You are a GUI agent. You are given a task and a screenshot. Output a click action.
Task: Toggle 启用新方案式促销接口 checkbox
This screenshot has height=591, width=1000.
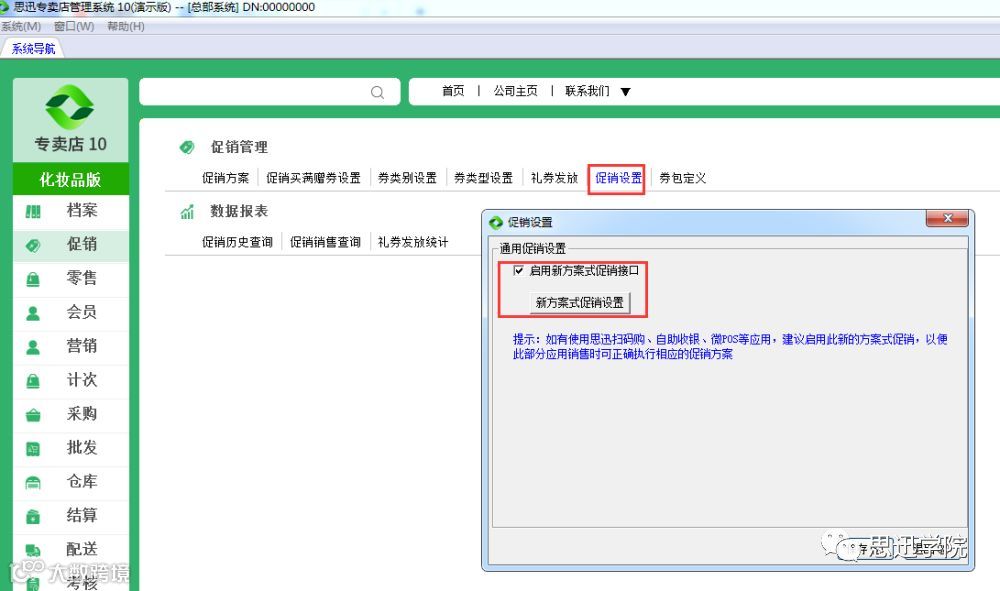tap(518, 270)
